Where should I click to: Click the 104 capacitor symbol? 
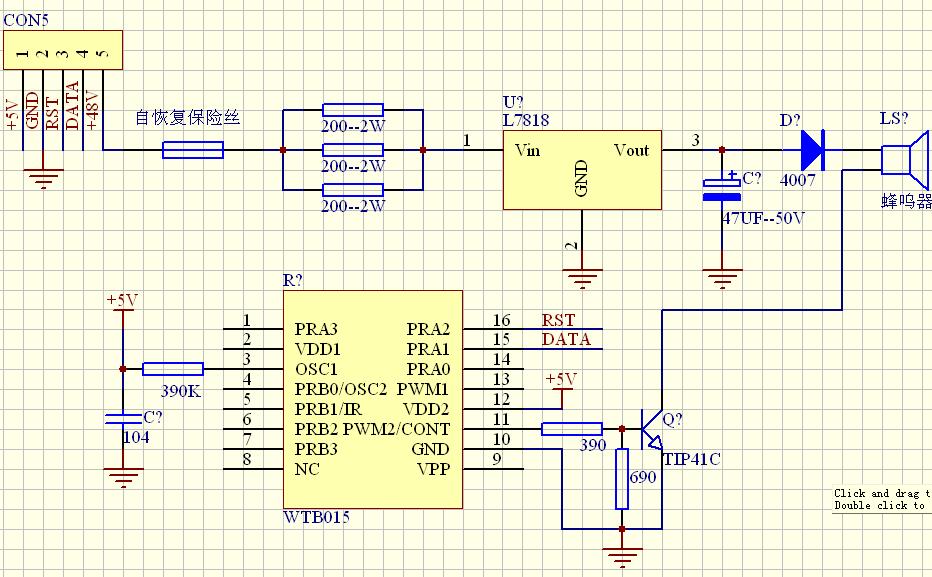click(x=122, y=421)
